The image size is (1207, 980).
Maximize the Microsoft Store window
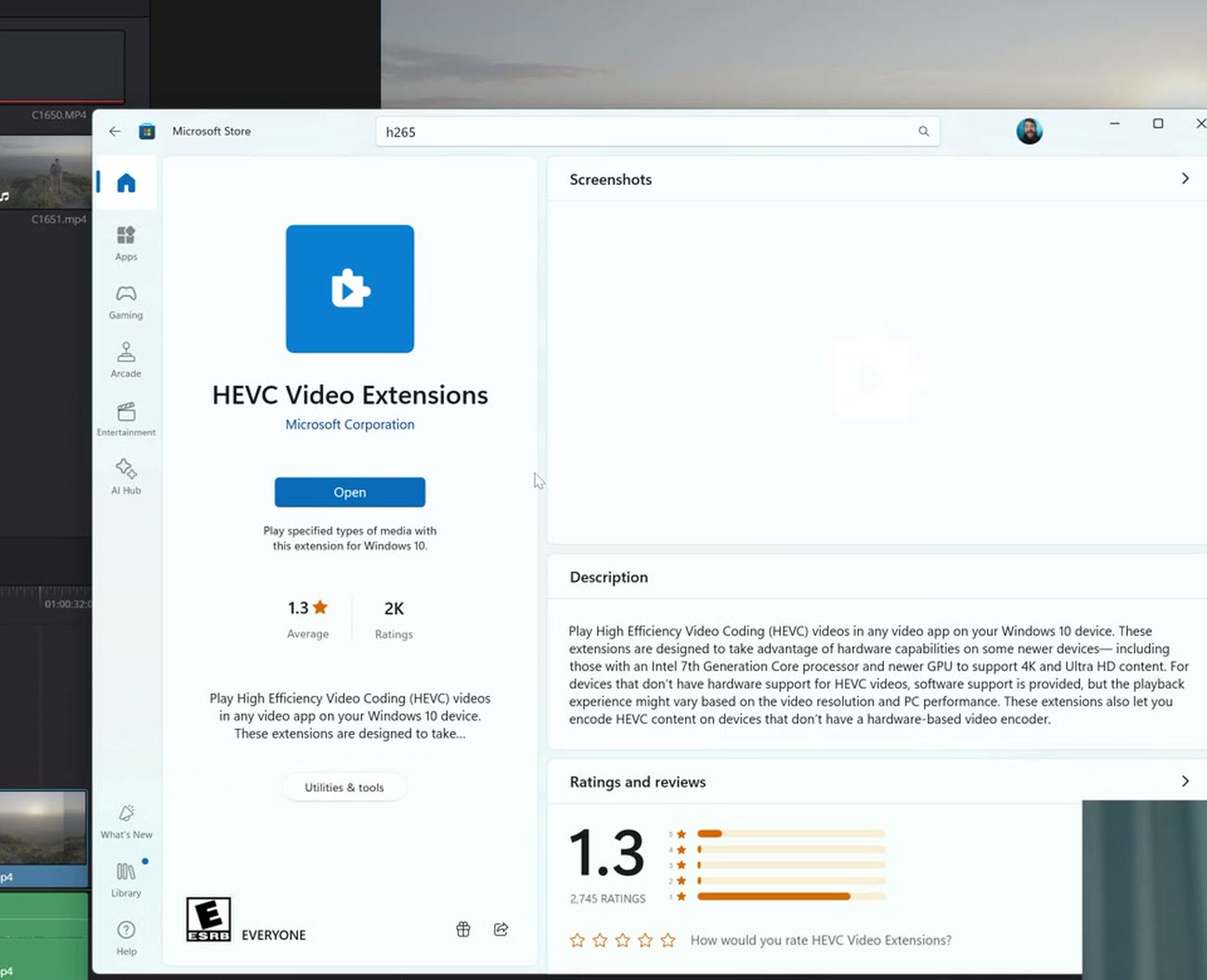(1158, 123)
